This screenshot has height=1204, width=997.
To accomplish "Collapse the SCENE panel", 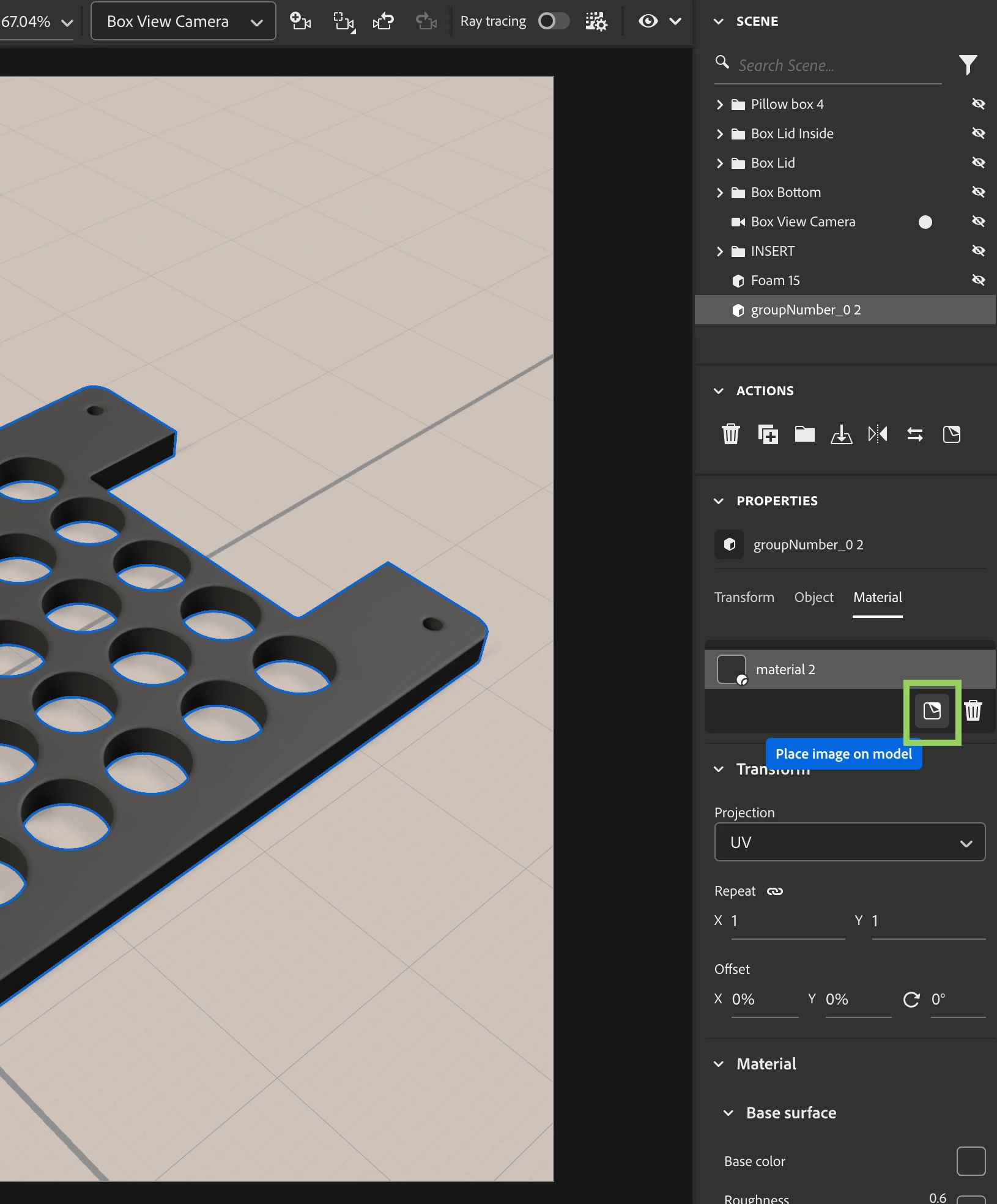I will 719,21.
